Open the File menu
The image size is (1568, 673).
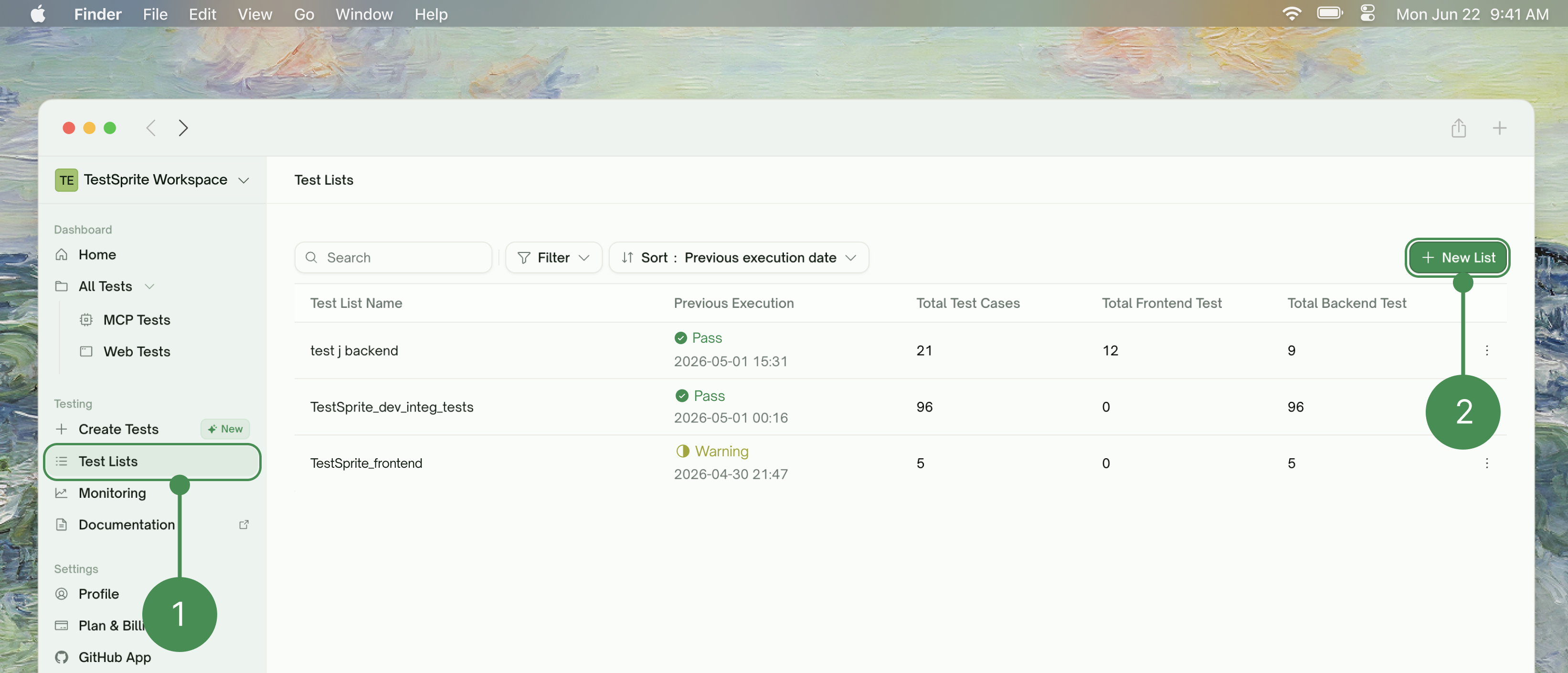155,13
